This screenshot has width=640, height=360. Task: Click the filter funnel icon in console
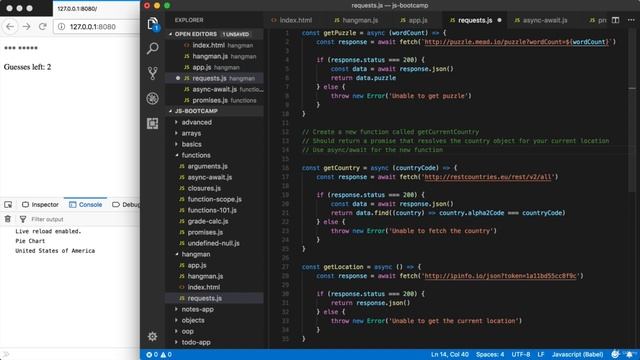coord(23,219)
